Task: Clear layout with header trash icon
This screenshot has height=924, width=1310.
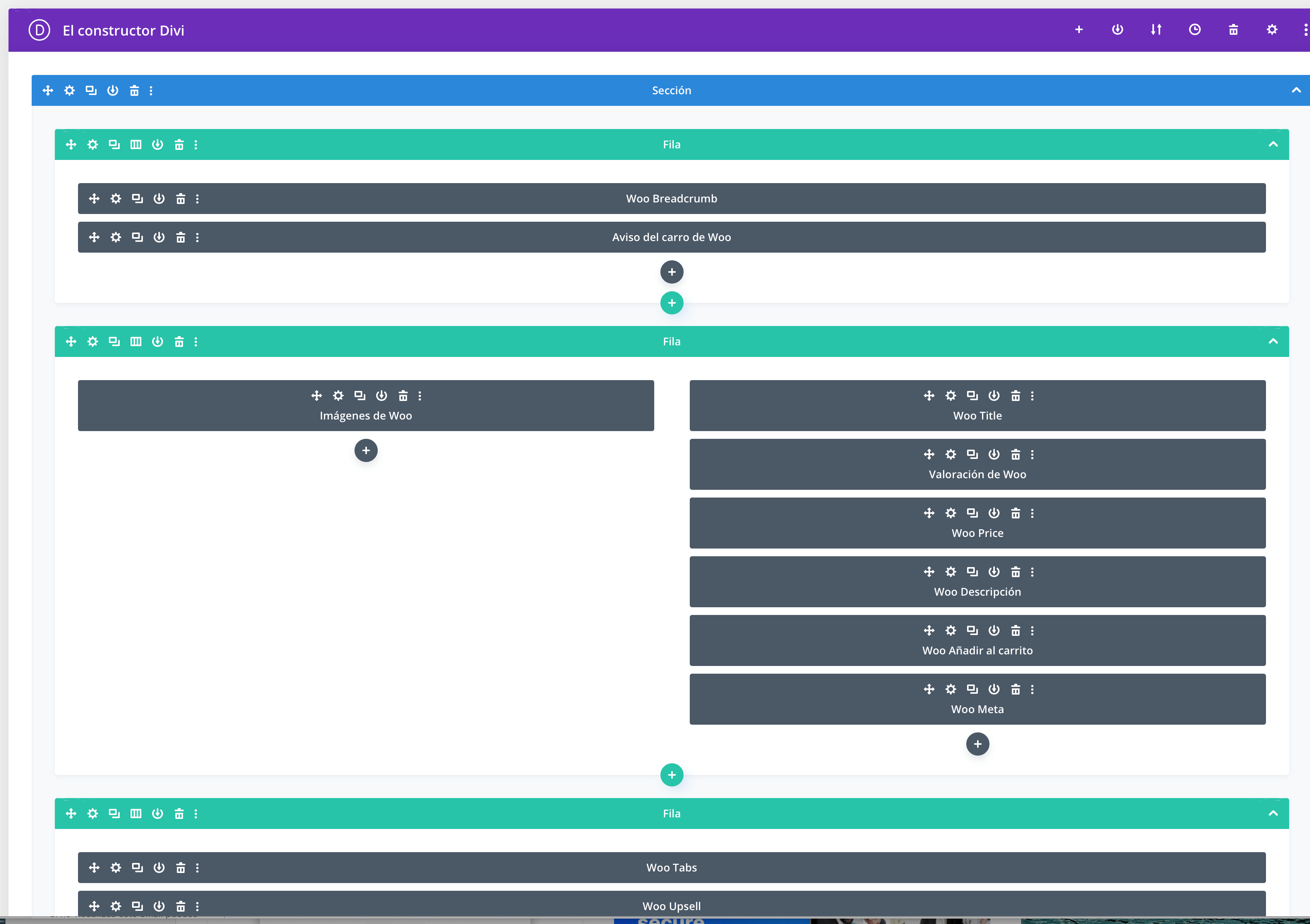Action: pos(1234,30)
